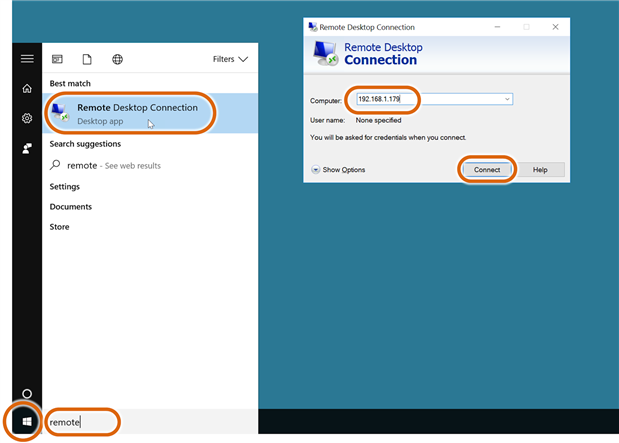Open the Settings search category
The image size is (619, 443).
point(65,186)
